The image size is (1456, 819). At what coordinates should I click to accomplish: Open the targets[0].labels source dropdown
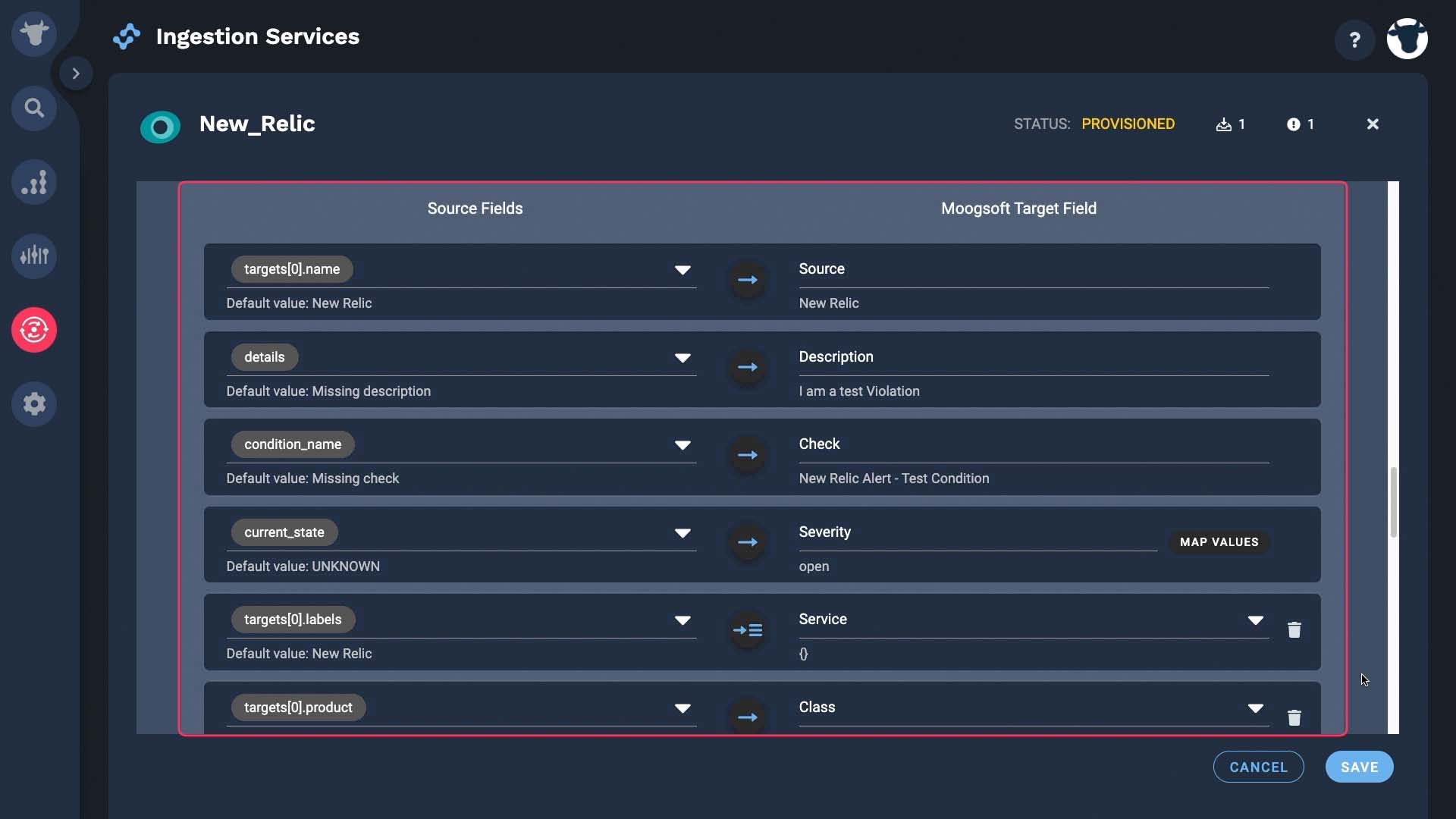coord(682,620)
